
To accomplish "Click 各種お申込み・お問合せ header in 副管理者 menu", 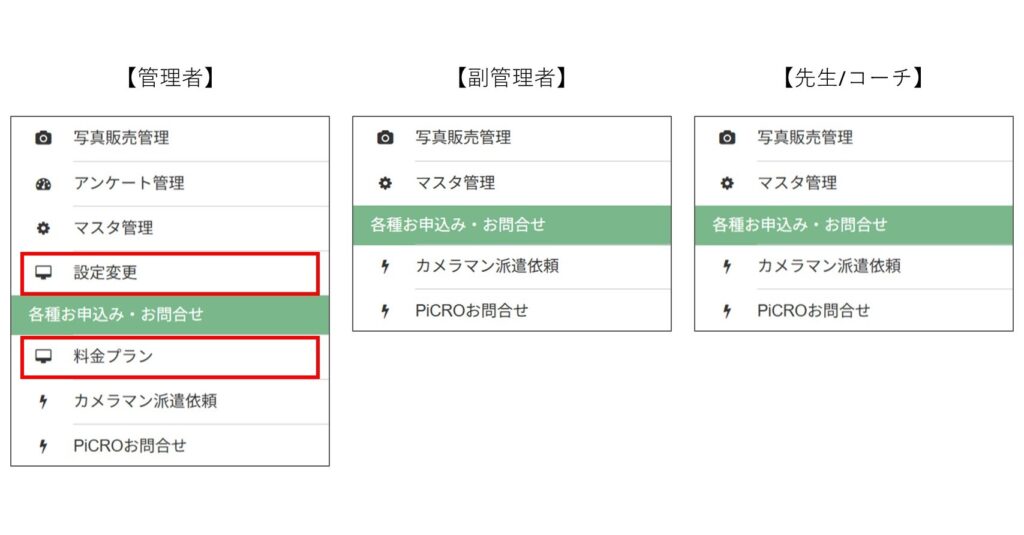I will pyautogui.click(x=458, y=225).
